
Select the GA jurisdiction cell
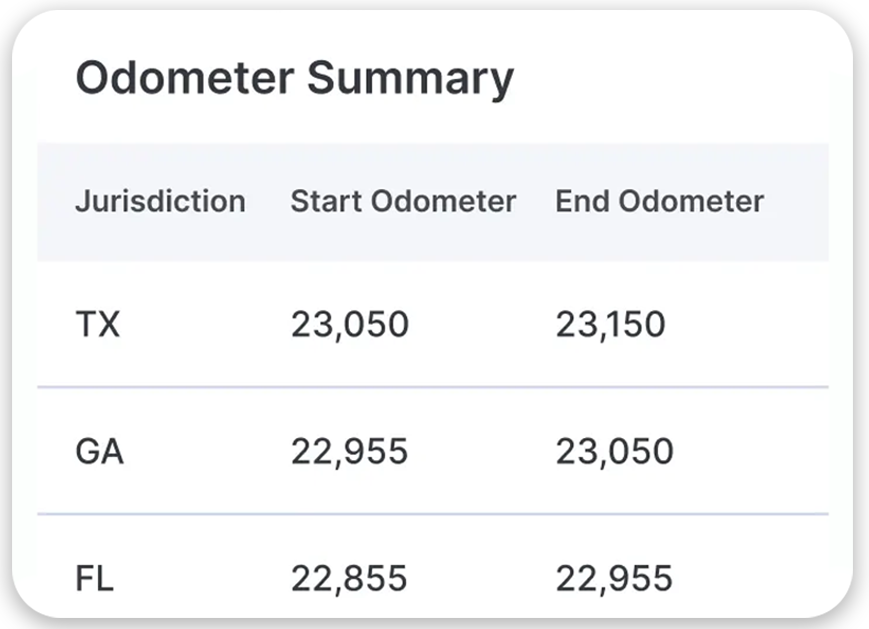tap(100, 451)
